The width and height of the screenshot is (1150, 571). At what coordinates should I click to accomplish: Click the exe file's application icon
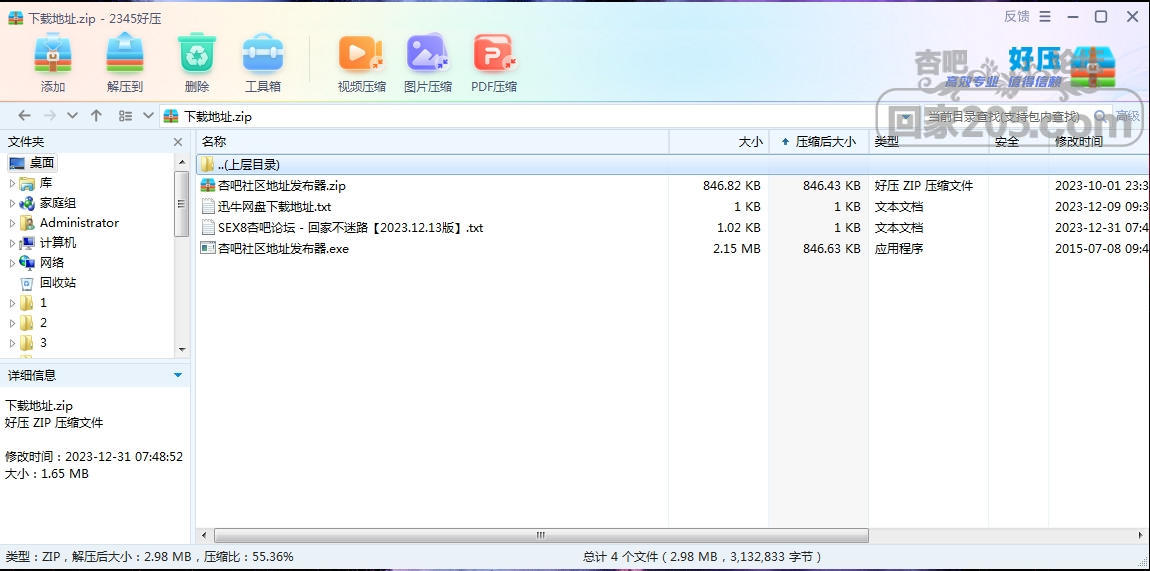click(208, 248)
